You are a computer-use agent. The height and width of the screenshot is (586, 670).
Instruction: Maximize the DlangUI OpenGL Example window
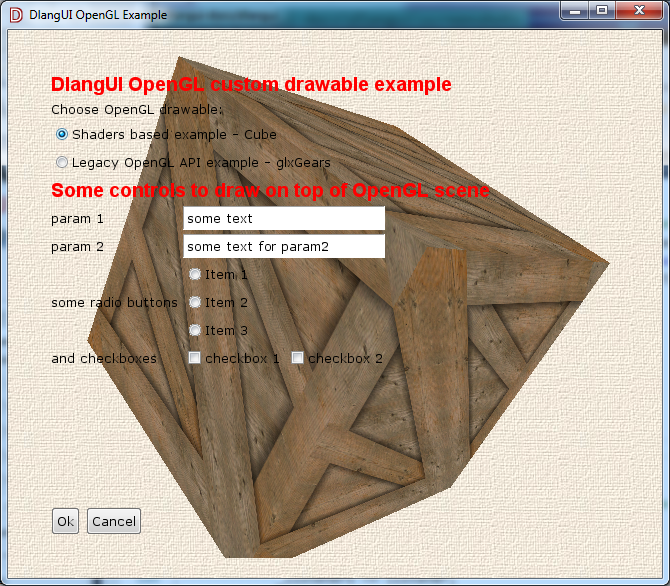pos(602,11)
